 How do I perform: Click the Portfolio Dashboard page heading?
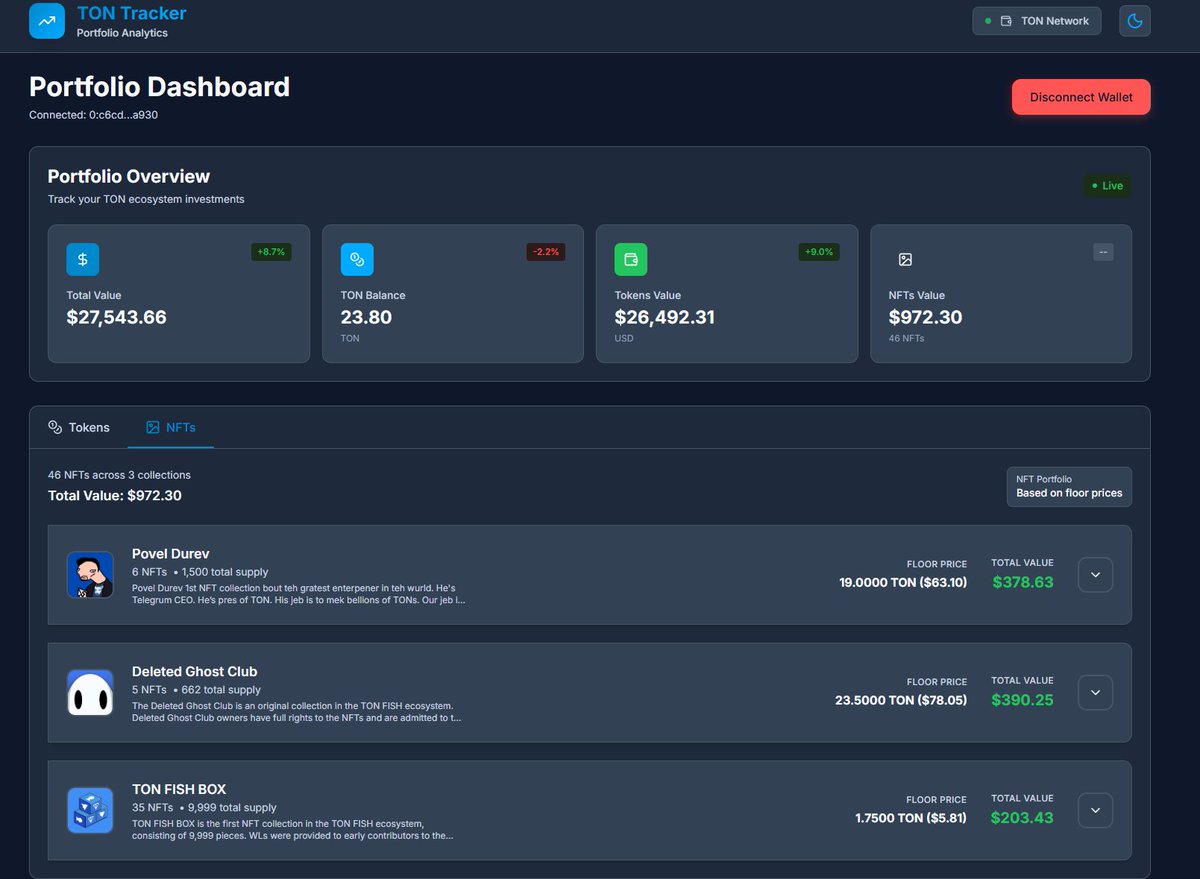tap(159, 87)
